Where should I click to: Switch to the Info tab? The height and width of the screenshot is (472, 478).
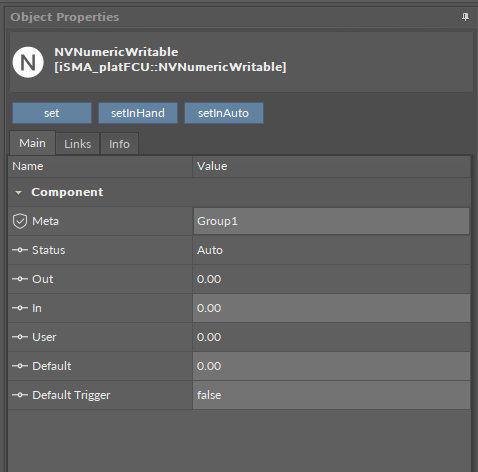pyautogui.click(x=119, y=144)
